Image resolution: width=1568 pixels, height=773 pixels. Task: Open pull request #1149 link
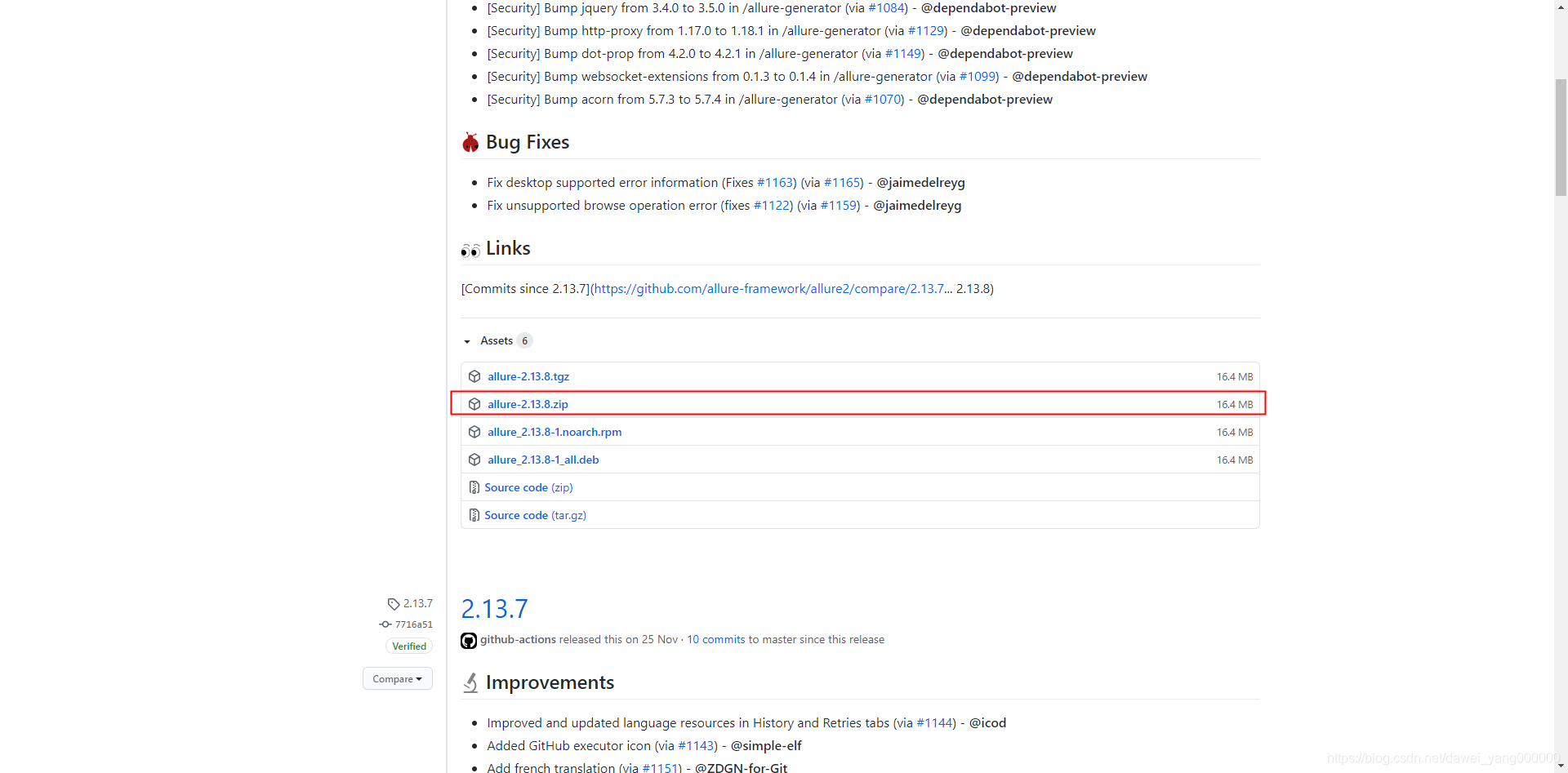[903, 53]
